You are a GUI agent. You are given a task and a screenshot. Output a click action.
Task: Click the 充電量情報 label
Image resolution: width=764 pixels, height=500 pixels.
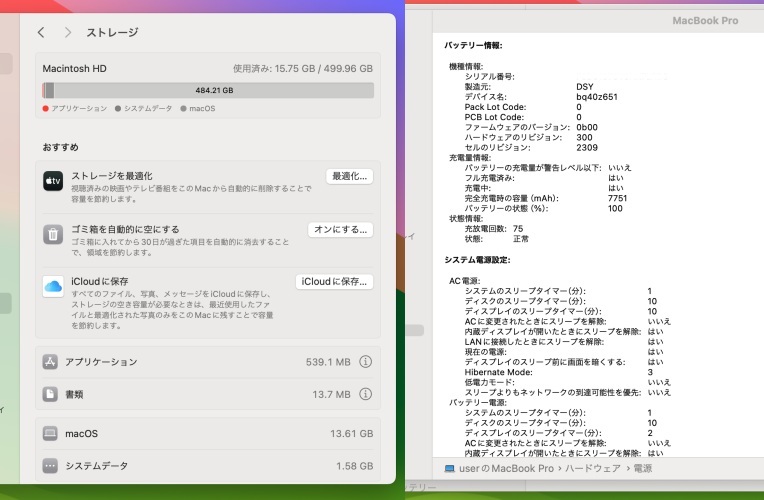(470, 158)
